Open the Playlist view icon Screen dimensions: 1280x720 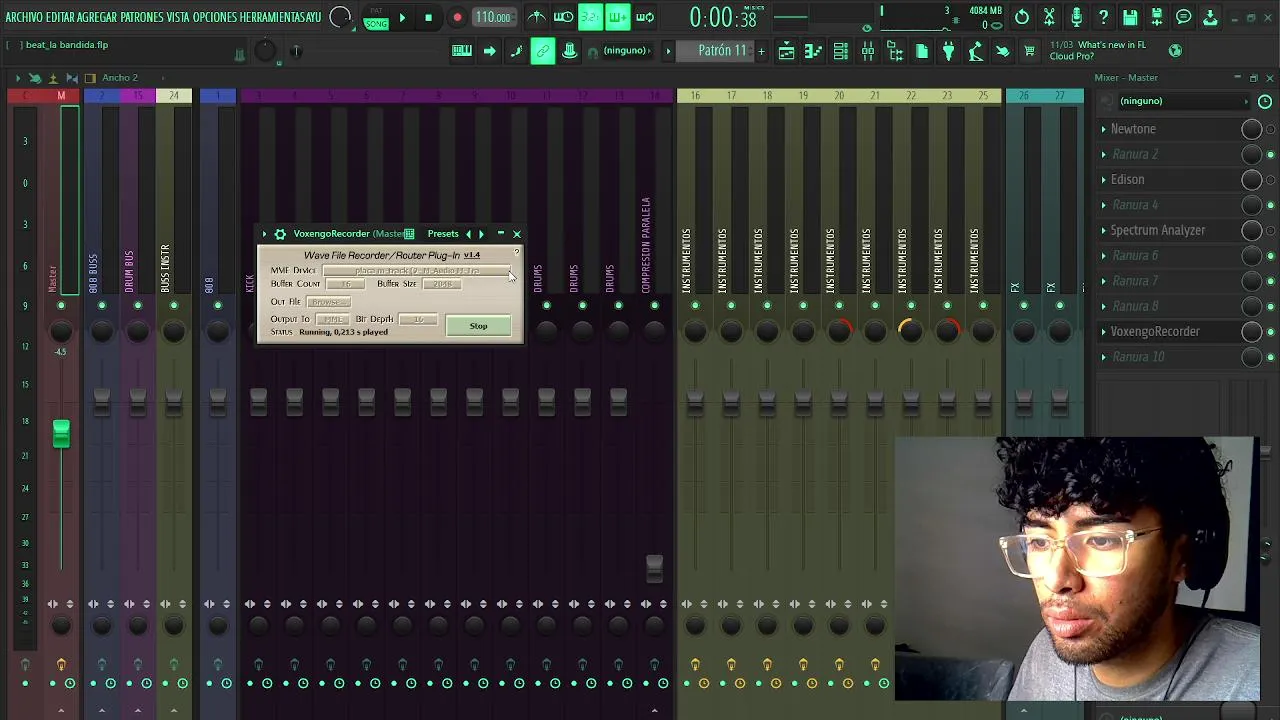click(x=787, y=51)
